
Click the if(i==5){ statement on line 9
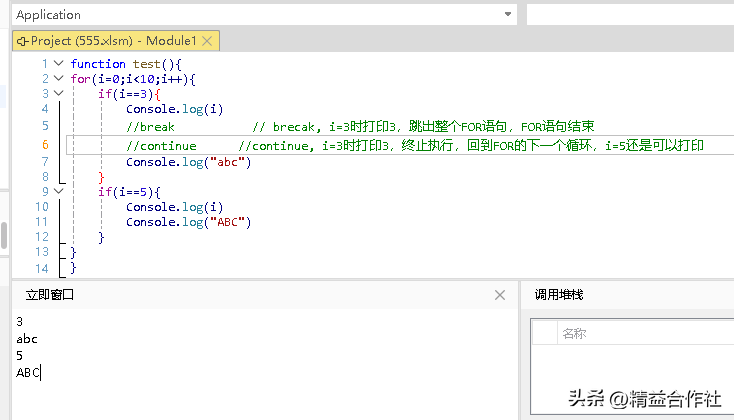click(129, 192)
